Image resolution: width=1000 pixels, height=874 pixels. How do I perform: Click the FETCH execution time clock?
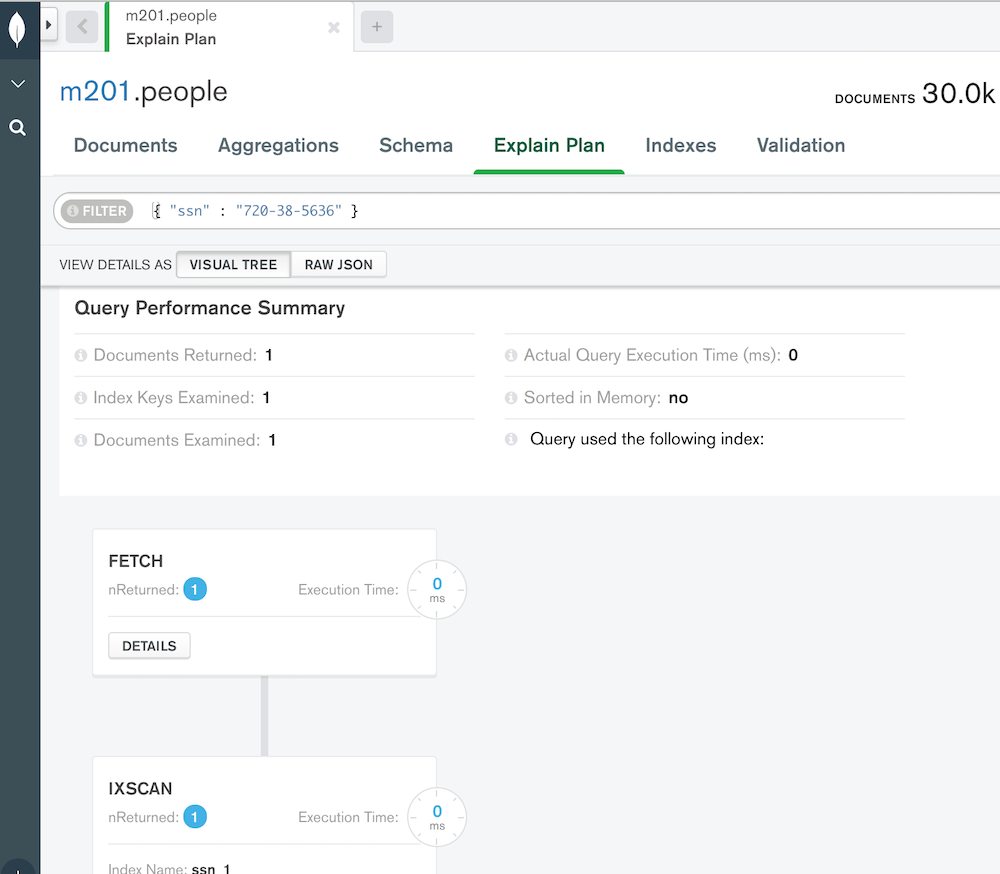437,589
